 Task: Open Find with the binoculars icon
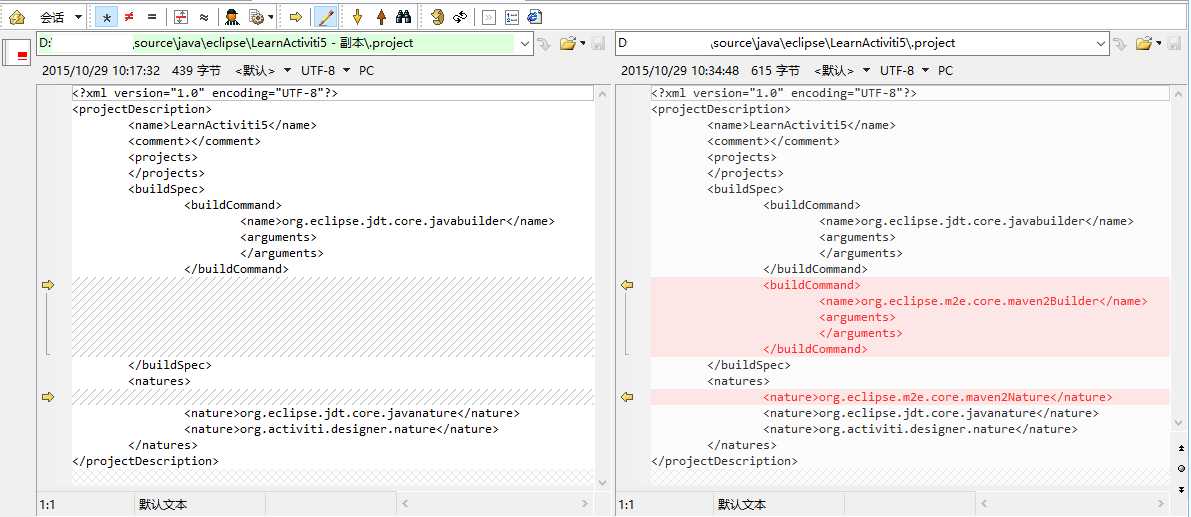pyautogui.click(x=404, y=16)
